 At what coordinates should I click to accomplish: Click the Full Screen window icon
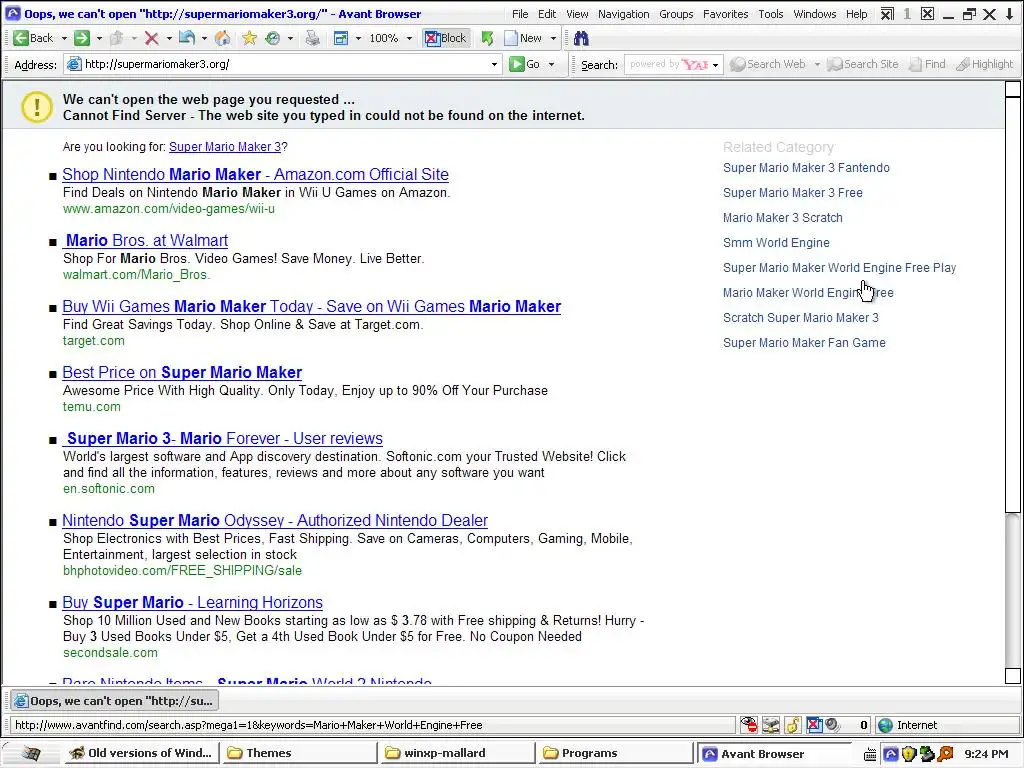(341, 39)
